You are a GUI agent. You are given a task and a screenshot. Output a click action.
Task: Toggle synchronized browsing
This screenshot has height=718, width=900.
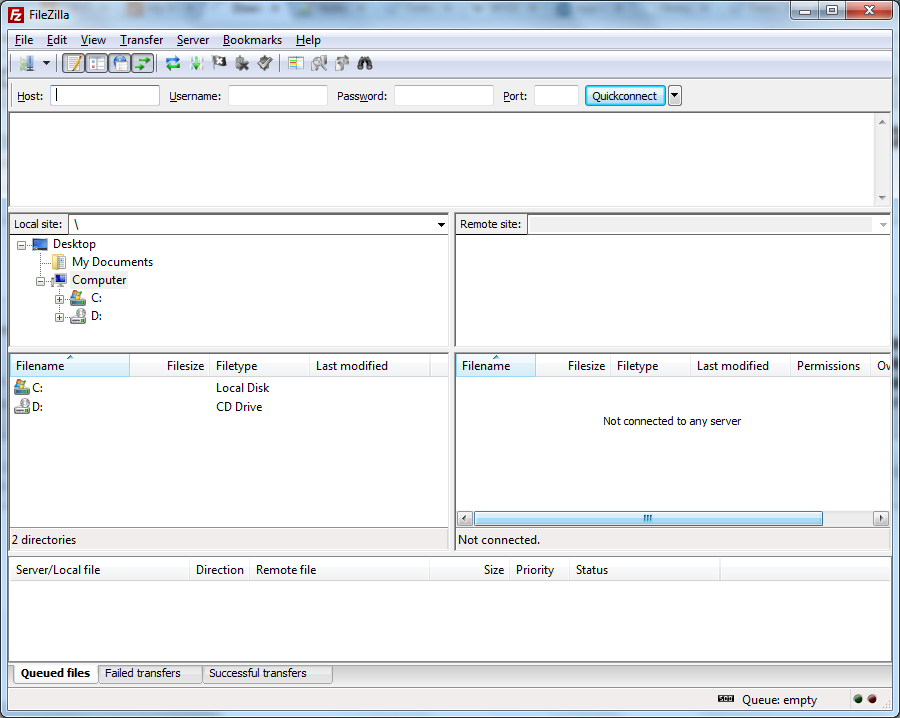pos(342,63)
